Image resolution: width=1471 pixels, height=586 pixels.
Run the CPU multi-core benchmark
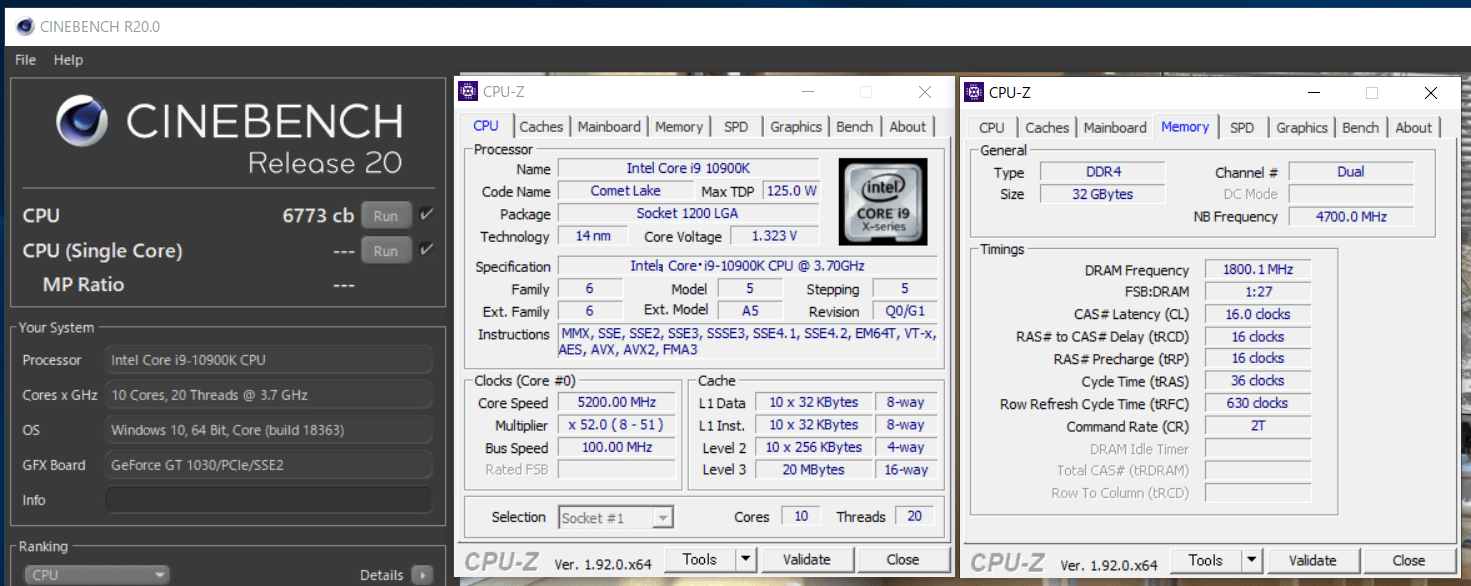[x=386, y=215]
